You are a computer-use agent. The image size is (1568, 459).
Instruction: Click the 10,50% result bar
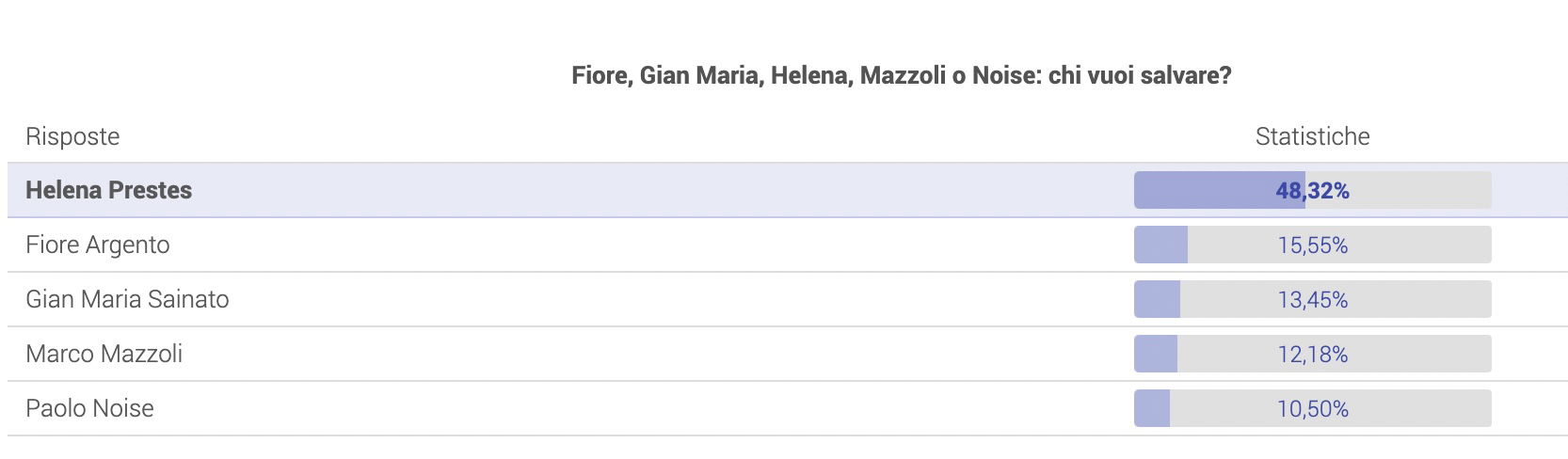tap(1313, 408)
